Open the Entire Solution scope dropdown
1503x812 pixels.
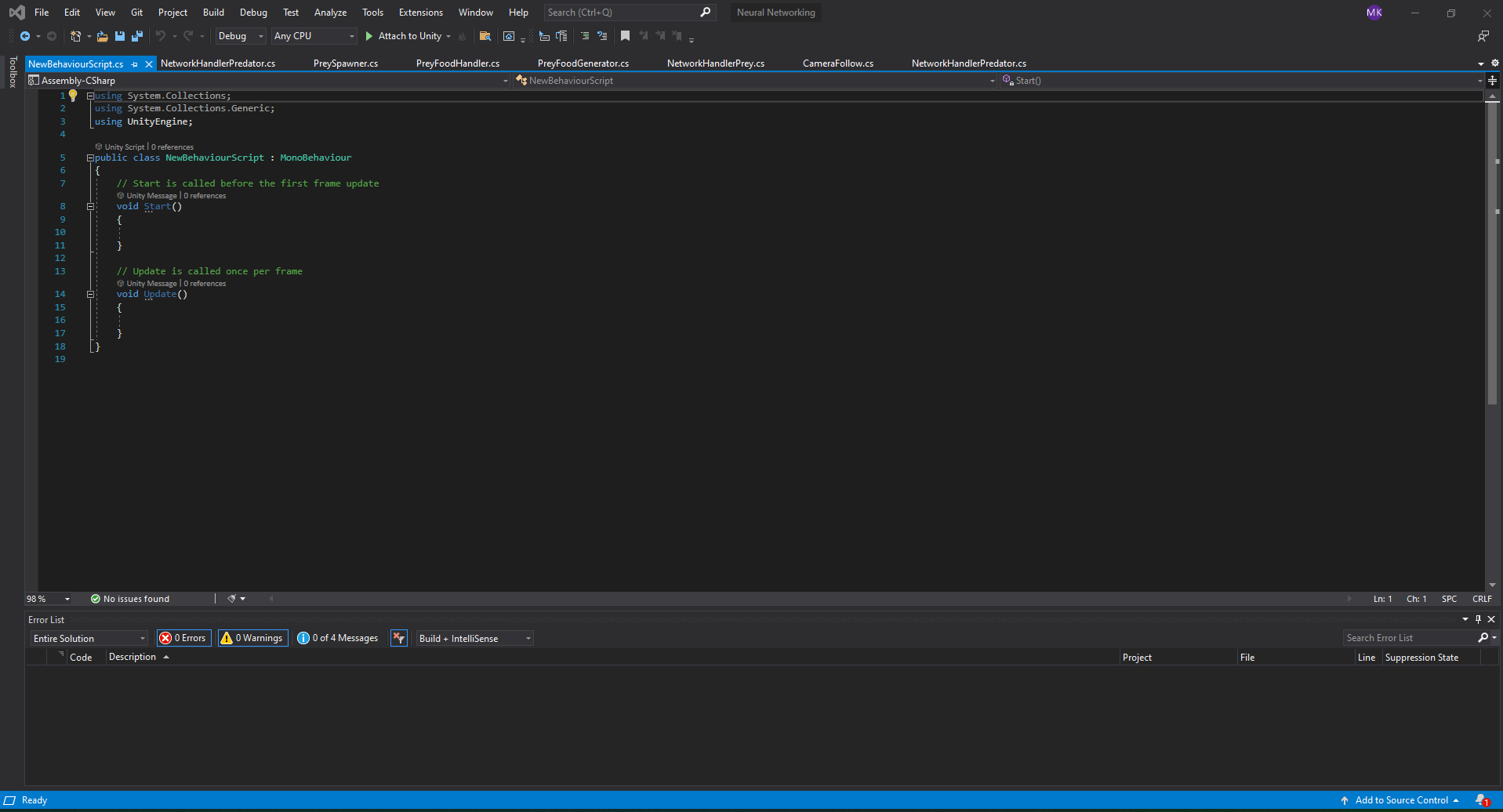pyautogui.click(x=89, y=639)
